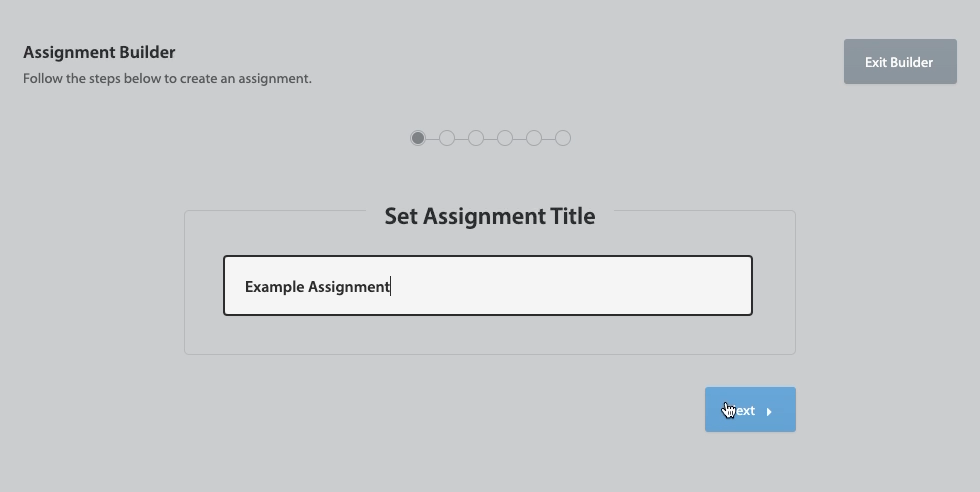Click the arrow icon on Next button

coord(769,411)
